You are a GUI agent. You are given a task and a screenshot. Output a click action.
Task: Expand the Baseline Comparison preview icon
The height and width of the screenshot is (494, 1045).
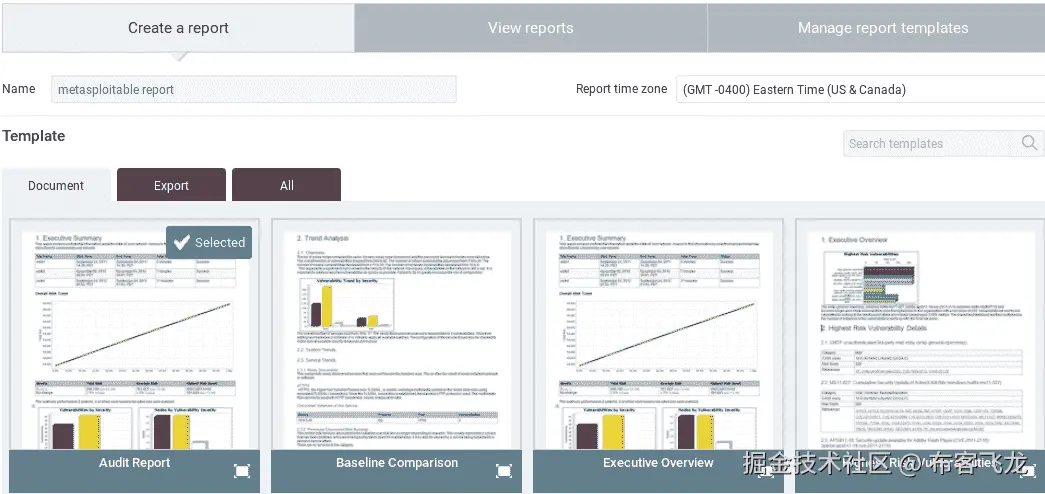[x=504, y=471]
